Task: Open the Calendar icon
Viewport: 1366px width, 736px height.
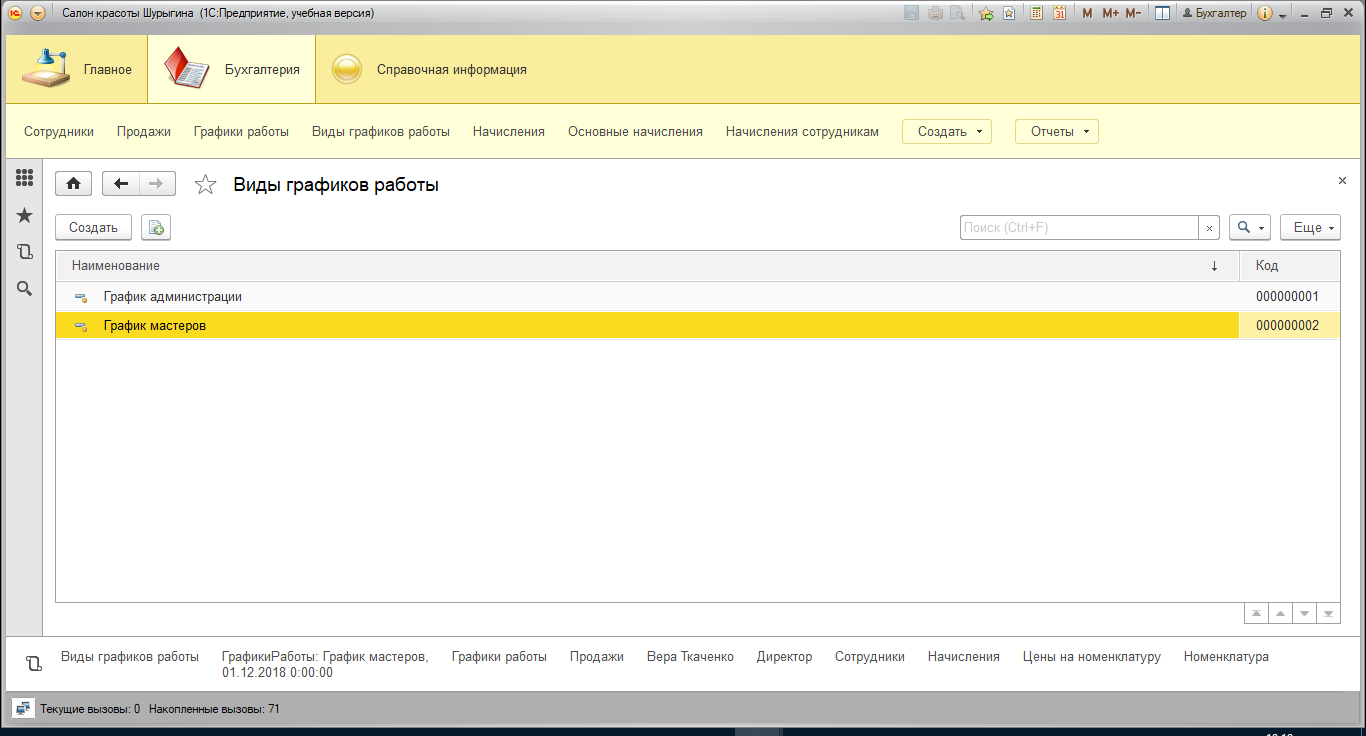Action: pos(1060,13)
